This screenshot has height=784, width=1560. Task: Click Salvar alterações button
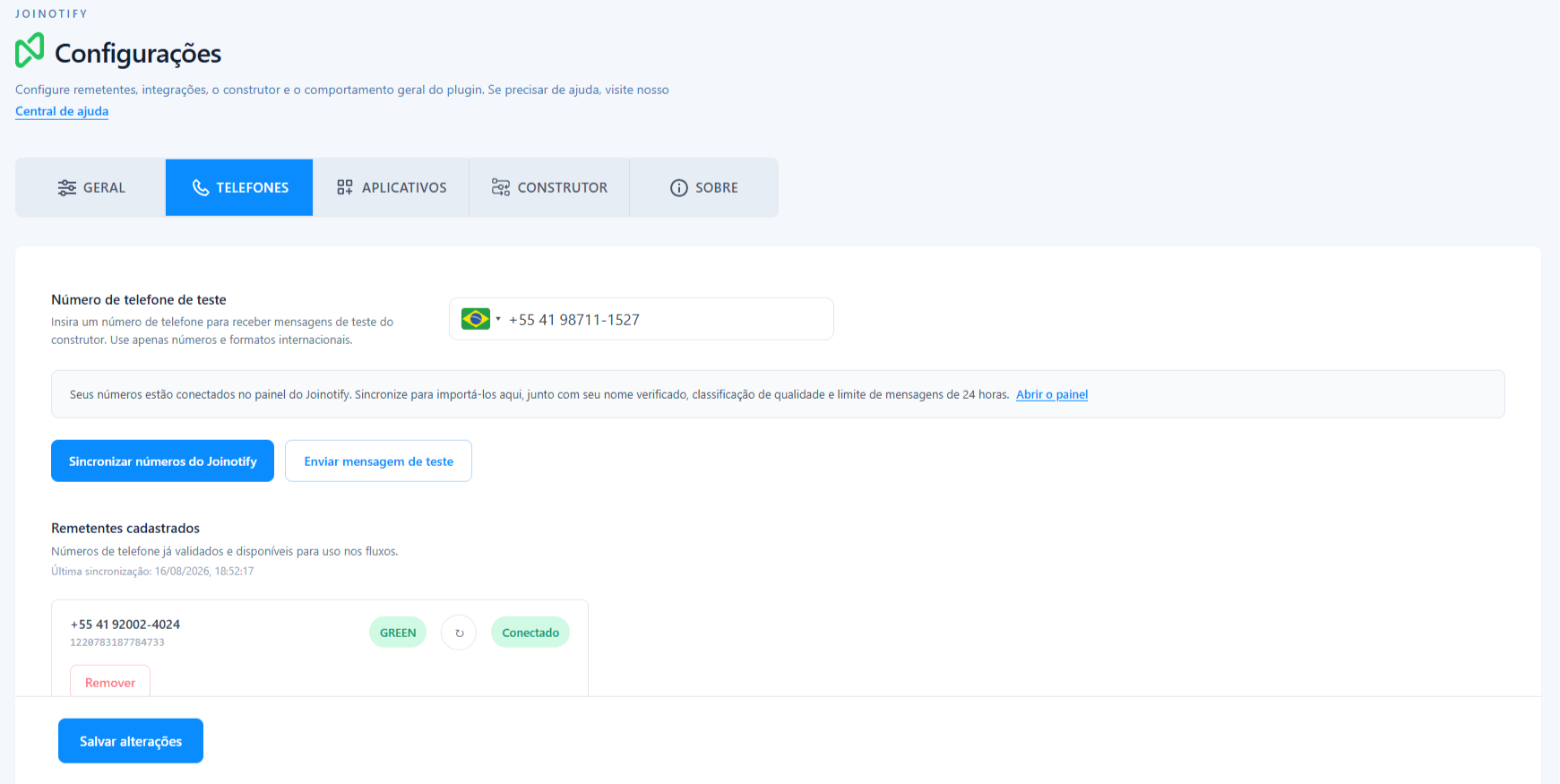point(131,741)
